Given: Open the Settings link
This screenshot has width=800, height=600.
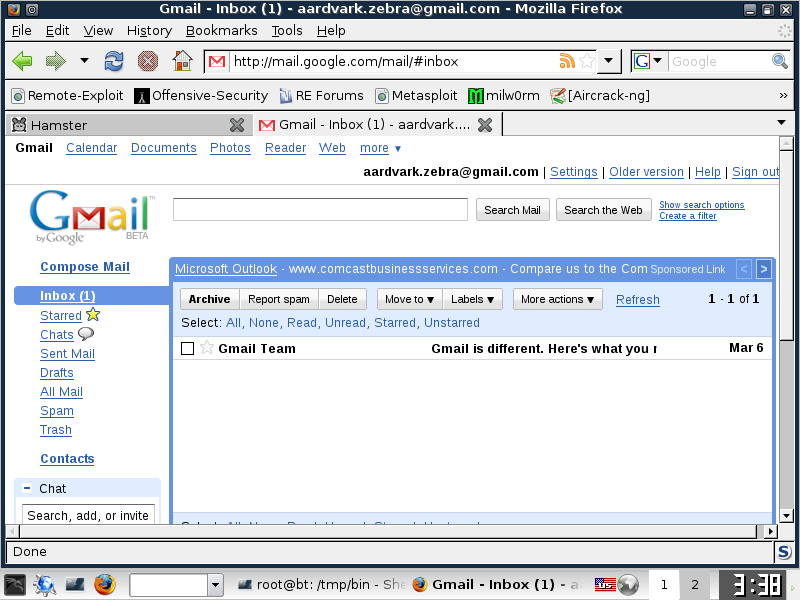Looking at the screenshot, I should pos(573,172).
